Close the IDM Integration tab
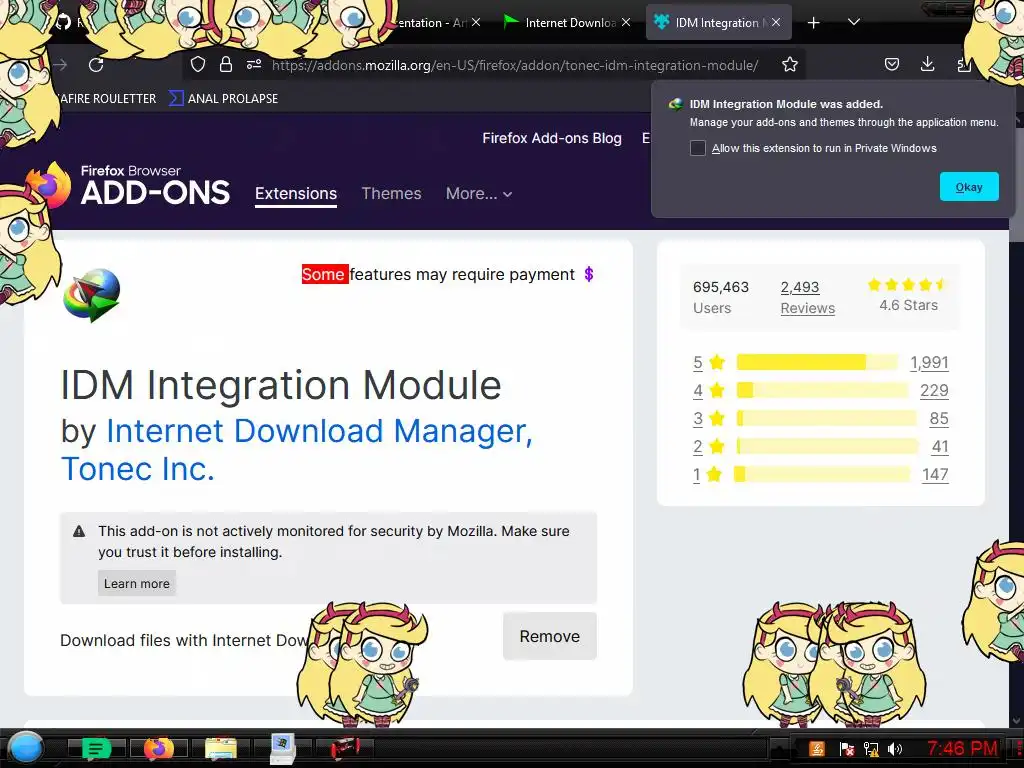Screen dimensions: 1024x768 coord(776,22)
